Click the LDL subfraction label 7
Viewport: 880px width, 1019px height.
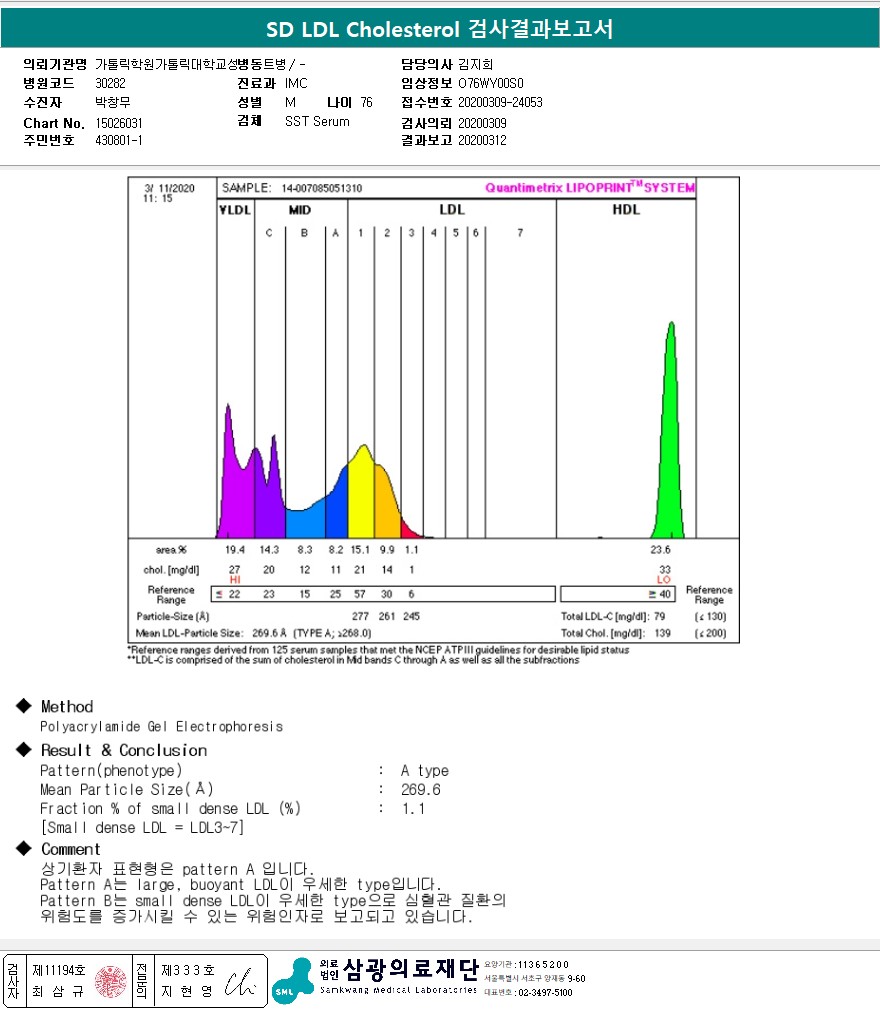pyautogui.click(x=520, y=233)
